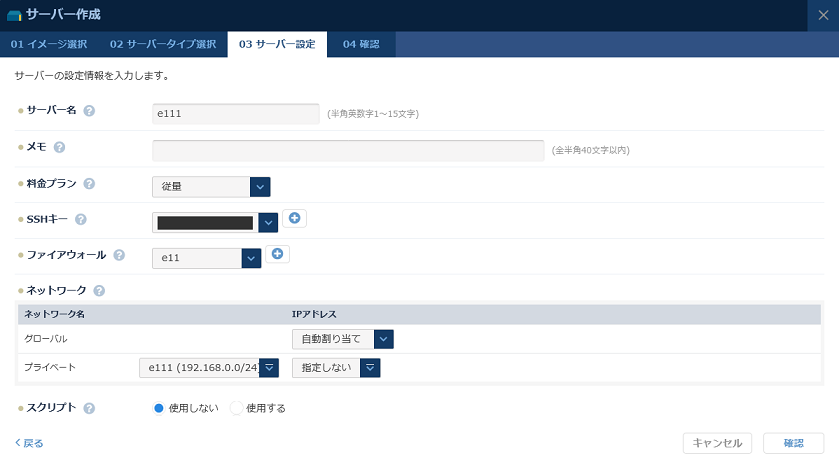839x467 pixels.
Task: Click the キャンセル button
Action: coord(717,443)
